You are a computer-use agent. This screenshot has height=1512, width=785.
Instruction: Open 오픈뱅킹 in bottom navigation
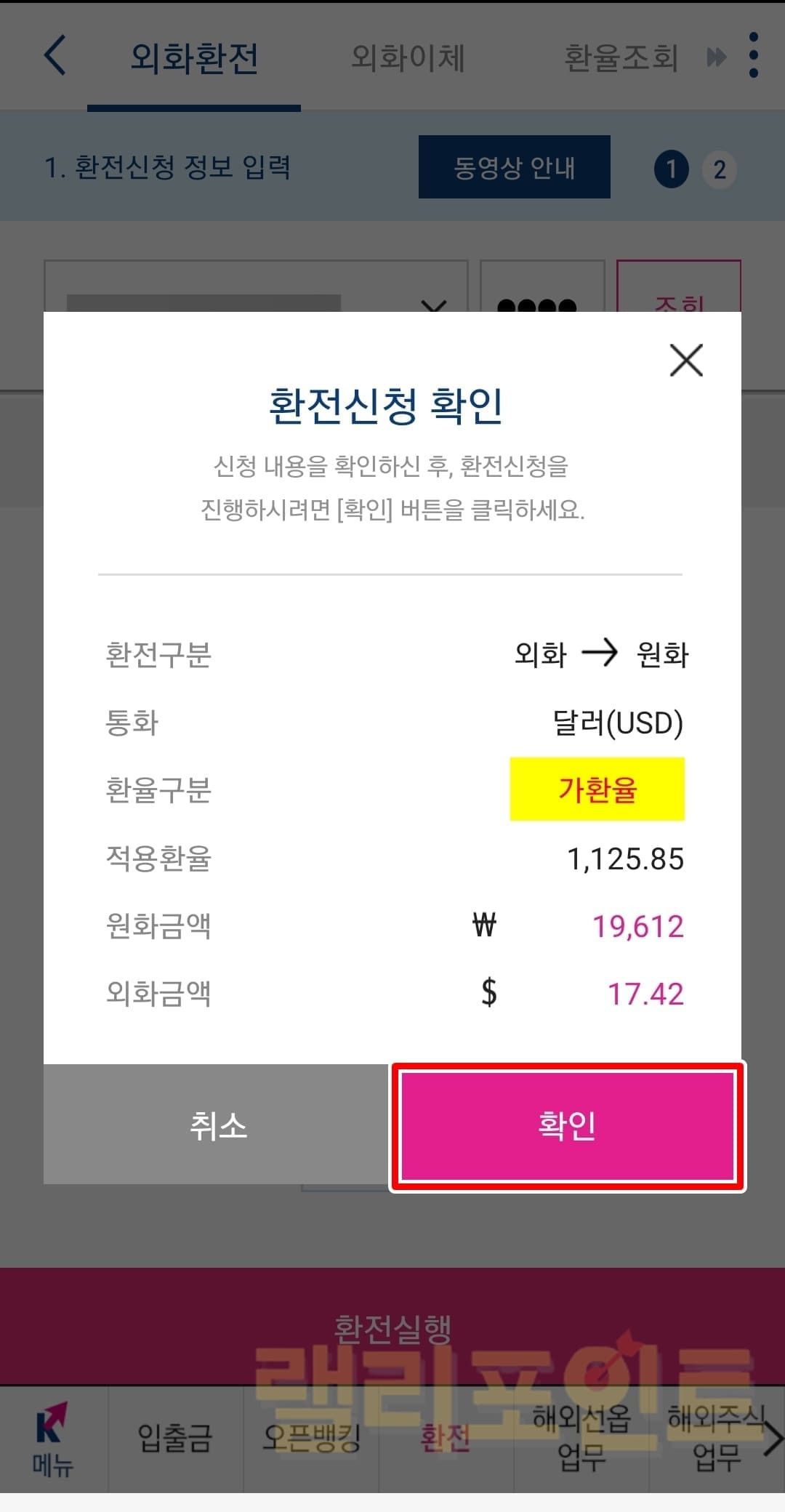pyautogui.click(x=311, y=1438)
